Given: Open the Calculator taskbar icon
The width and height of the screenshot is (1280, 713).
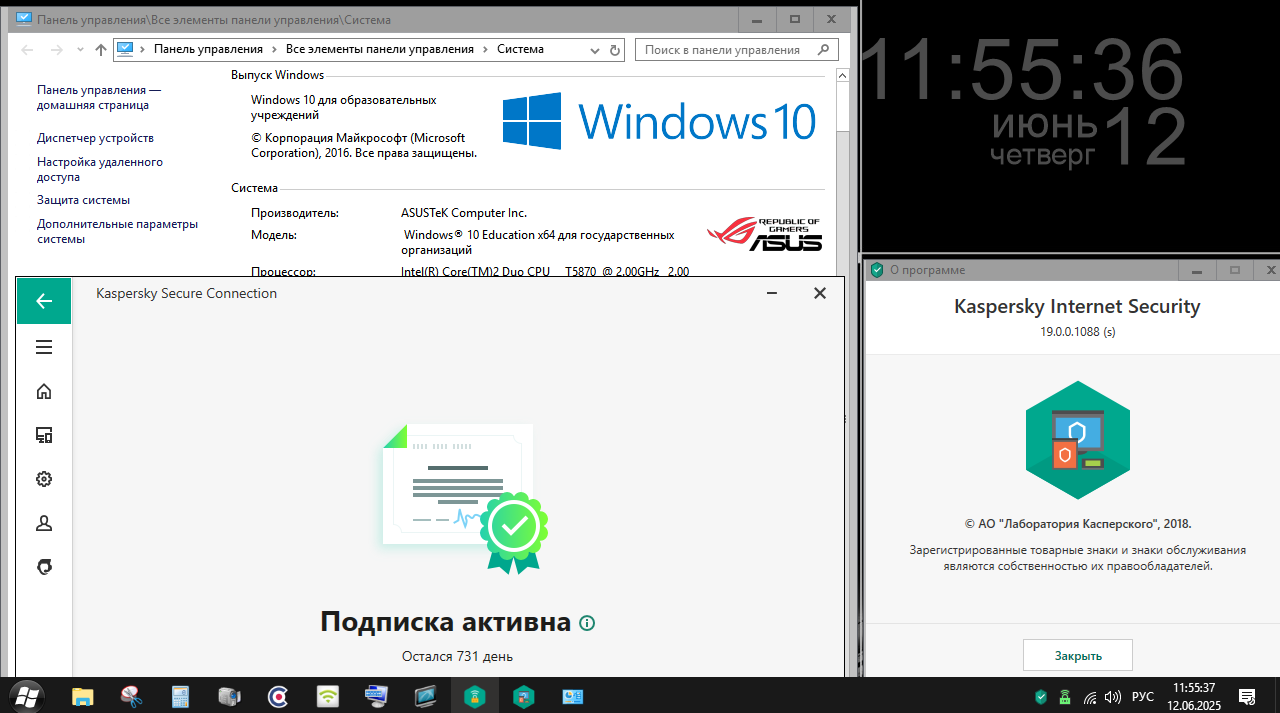Looking at the screenshot, I should (x=180, y=695).
